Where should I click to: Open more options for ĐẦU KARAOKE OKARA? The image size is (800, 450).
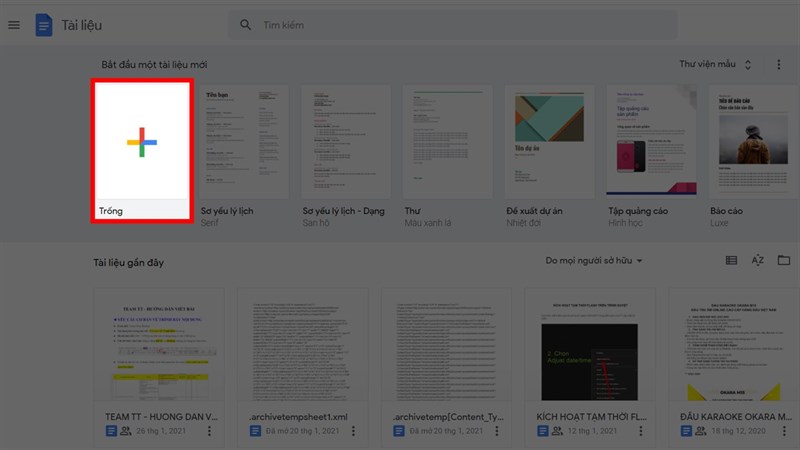tap(784, 431)
